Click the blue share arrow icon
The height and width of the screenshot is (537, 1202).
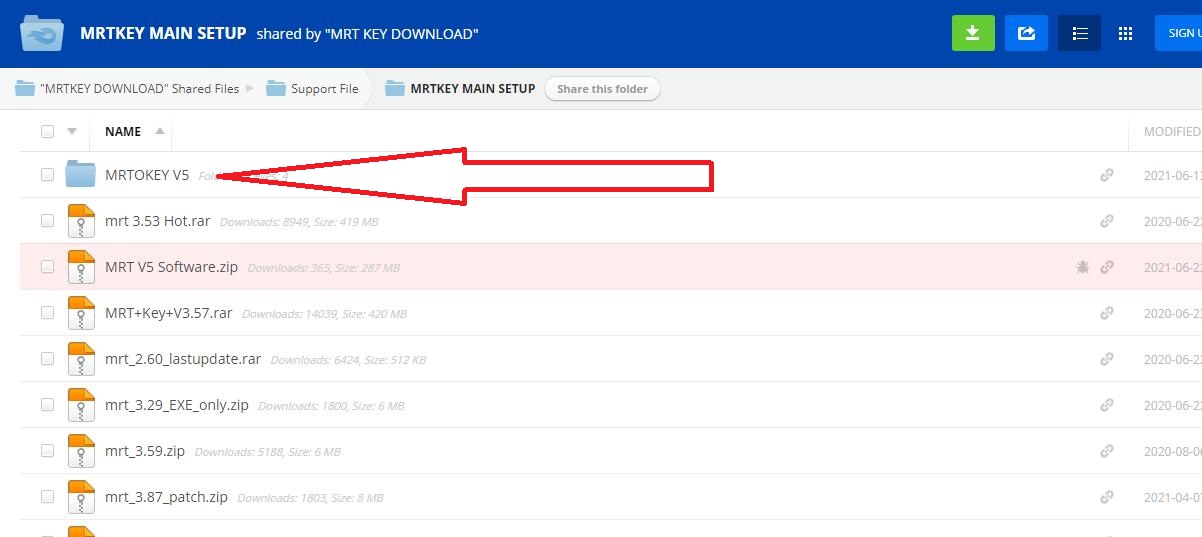point(1025,33)
